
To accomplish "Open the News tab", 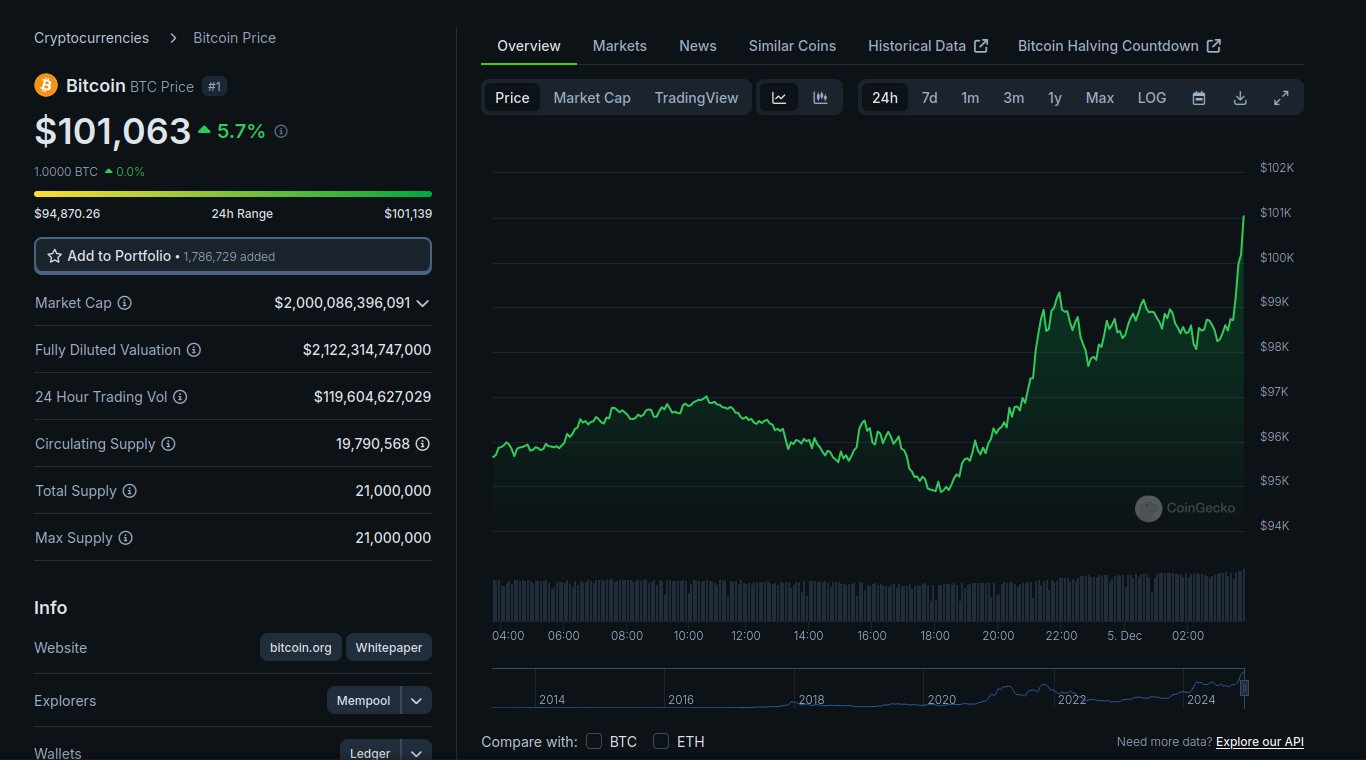I will 698,46.
